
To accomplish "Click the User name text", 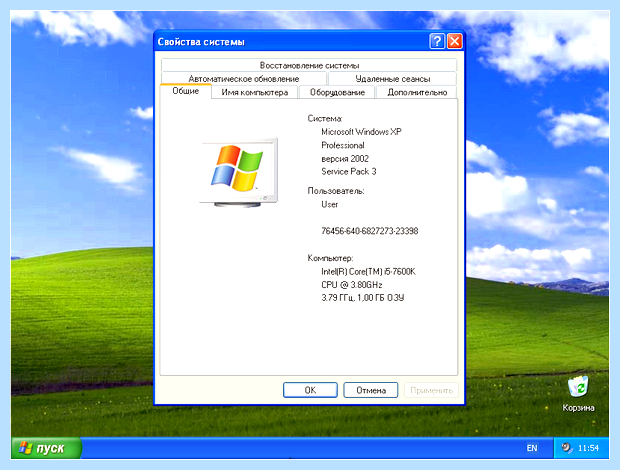I will (329, 204).
